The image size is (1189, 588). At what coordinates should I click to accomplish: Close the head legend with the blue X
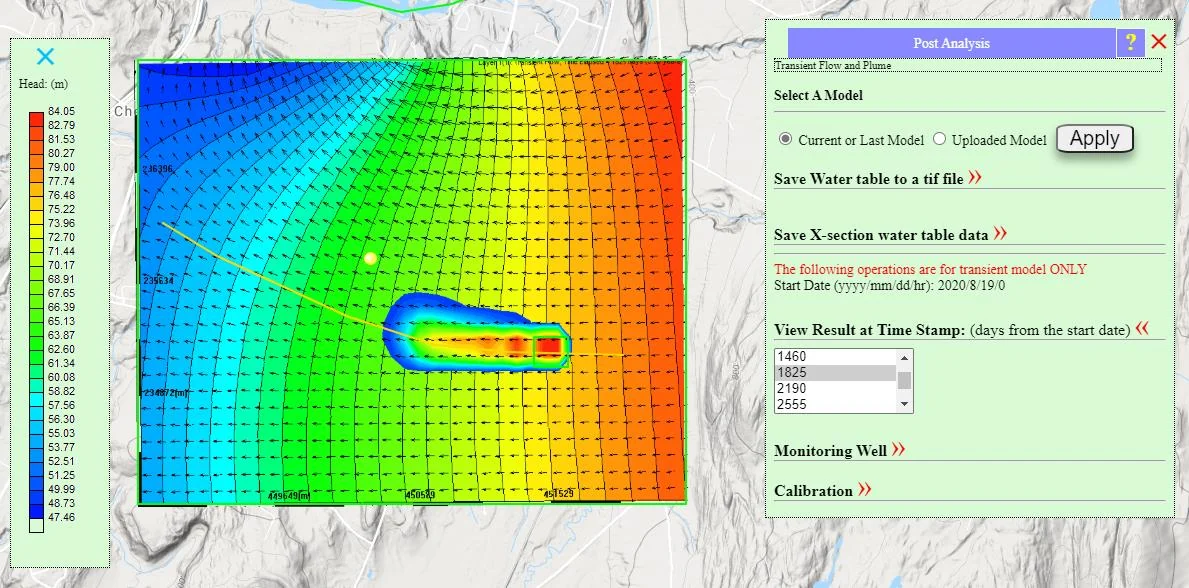click(45, 56)
